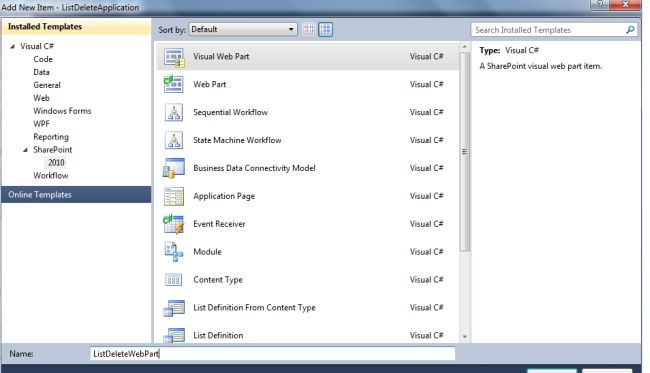650x373 pixels.
Task: Select the 'Event Receiver' row text
Action: (x=219, y=224)
